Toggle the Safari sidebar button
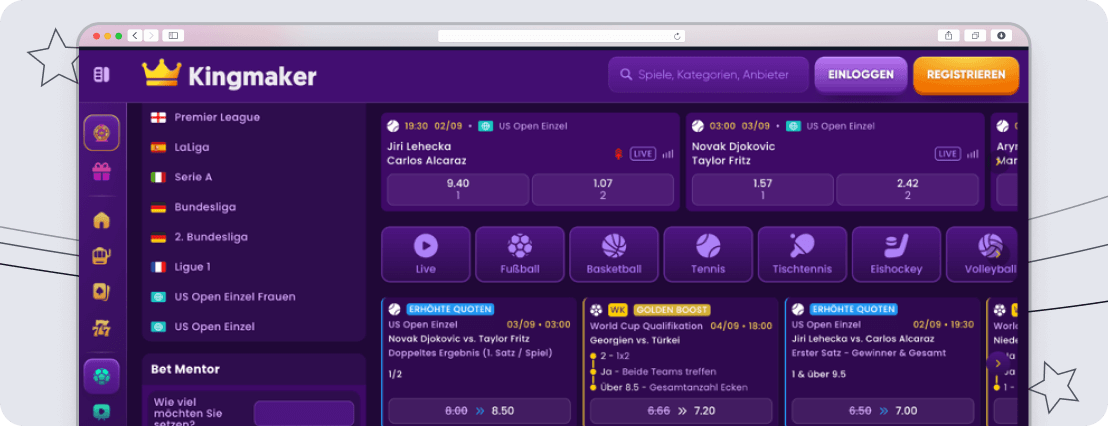 173,35
